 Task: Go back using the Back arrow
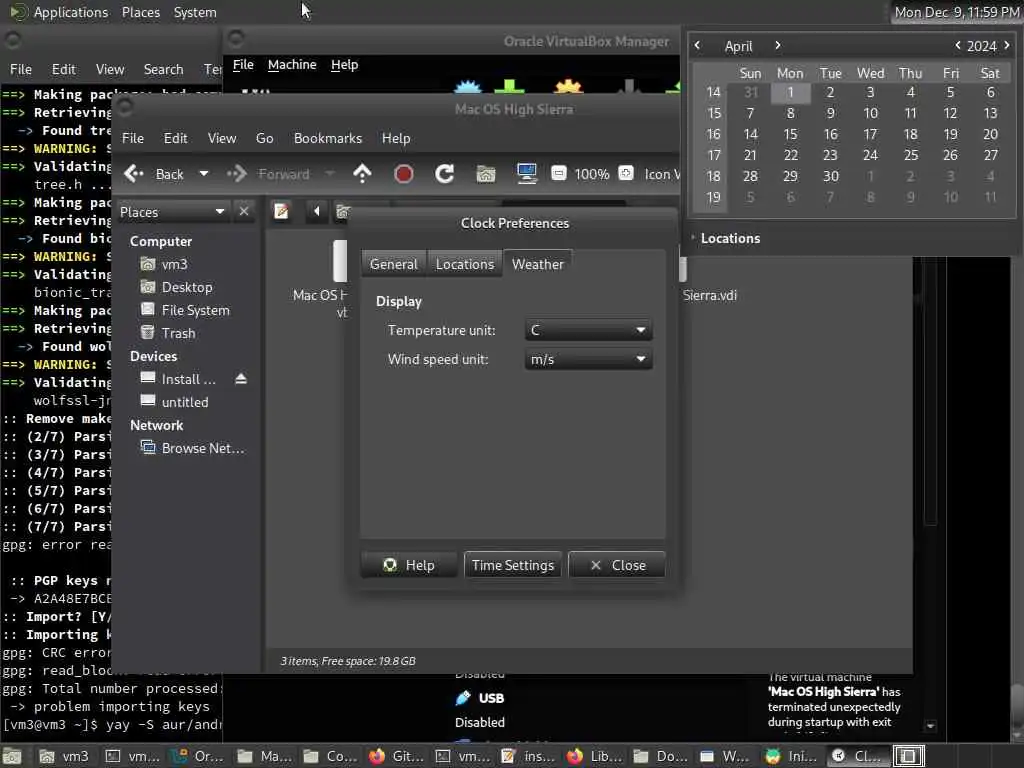[x=154, y=174]
